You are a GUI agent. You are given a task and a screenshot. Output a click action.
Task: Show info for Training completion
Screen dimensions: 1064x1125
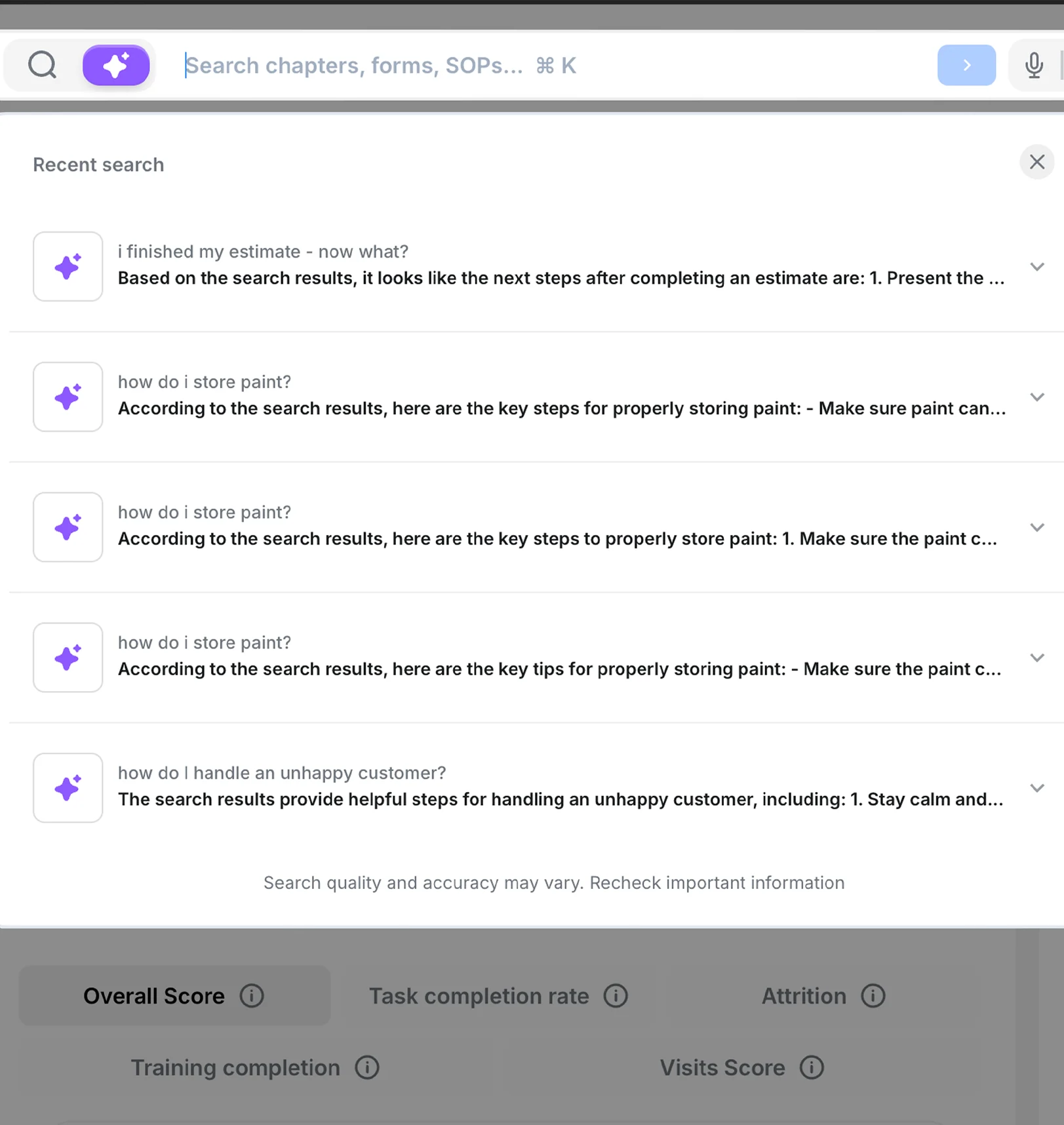point(367,1068)
